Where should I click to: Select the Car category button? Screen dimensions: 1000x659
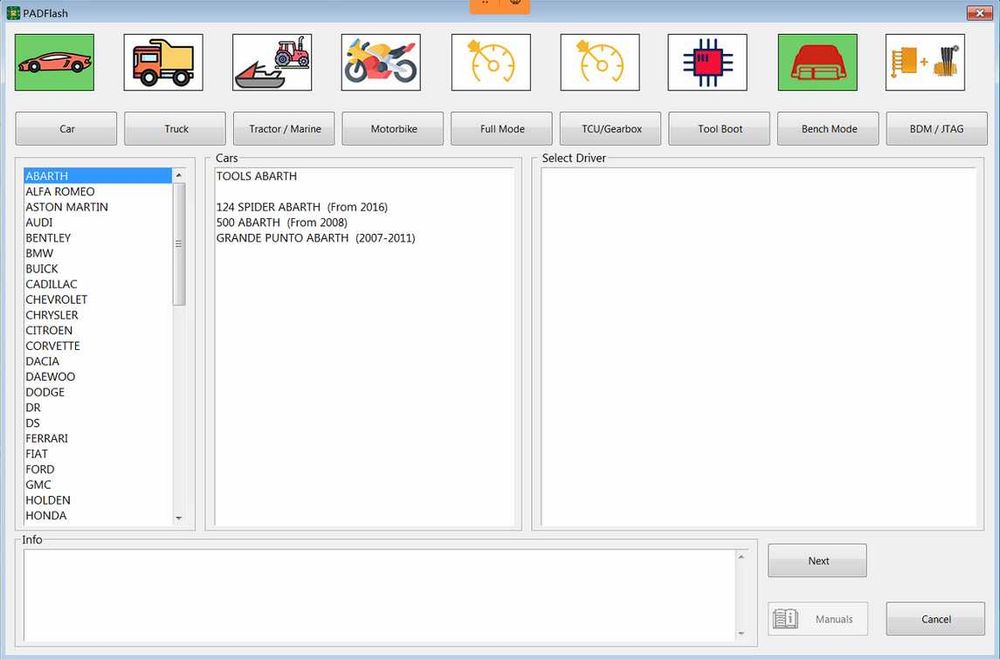(x=66, y=129)
